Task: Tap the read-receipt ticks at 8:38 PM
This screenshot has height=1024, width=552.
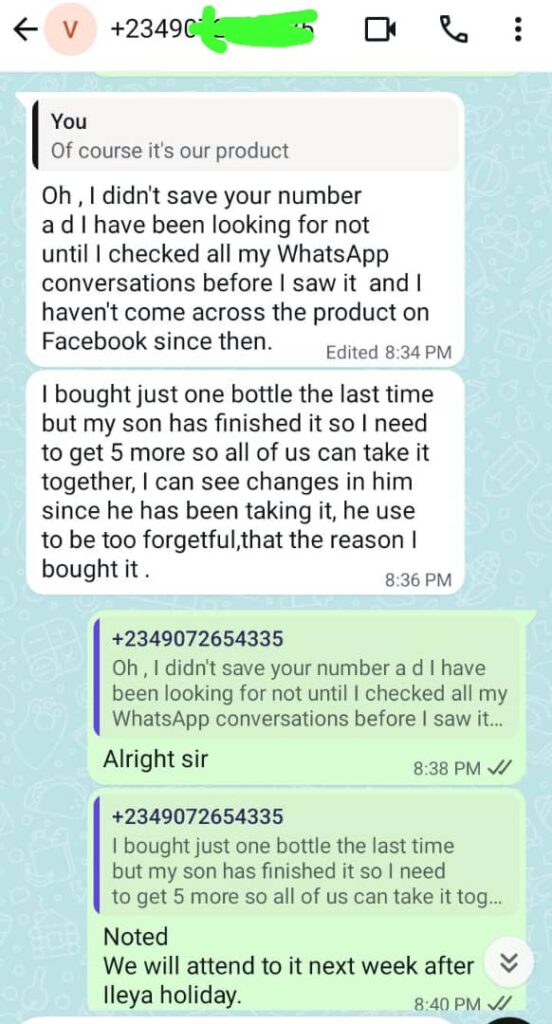Action: 498,769
